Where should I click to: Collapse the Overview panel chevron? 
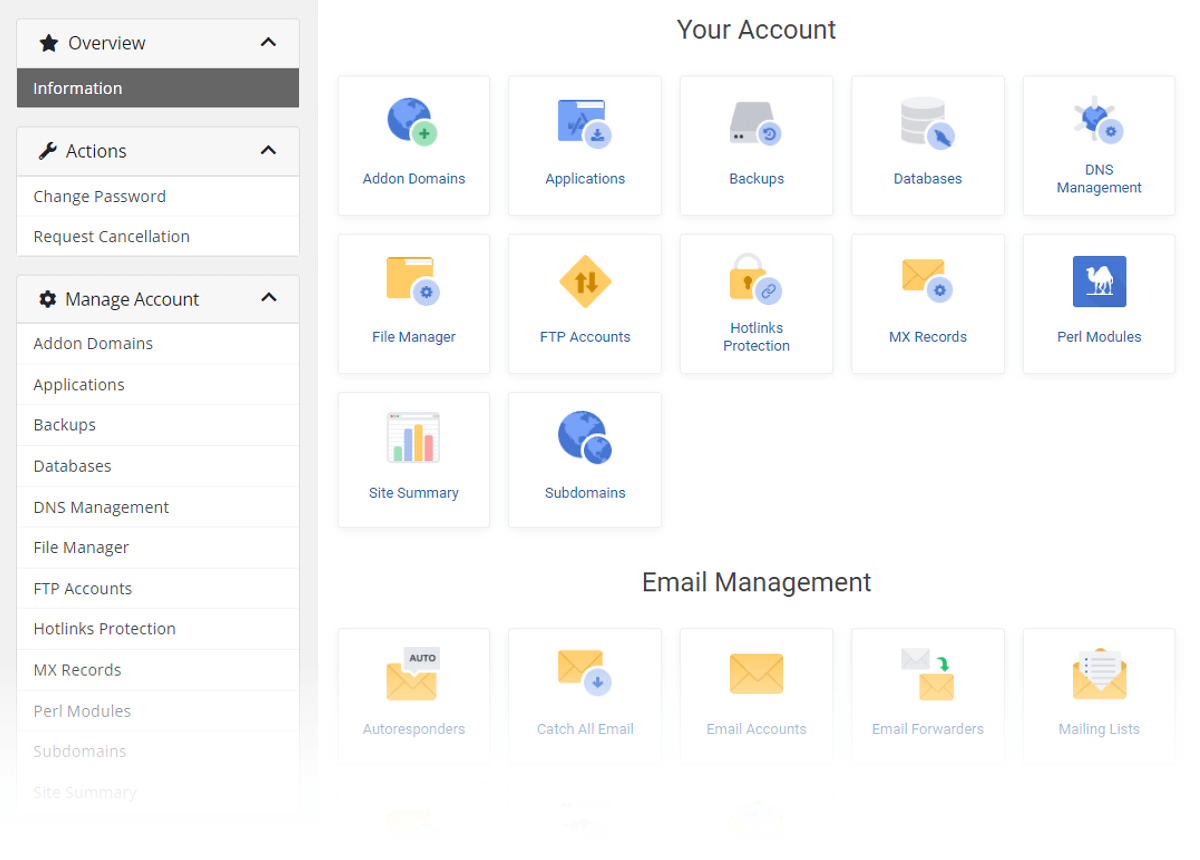tap(268, 42)
